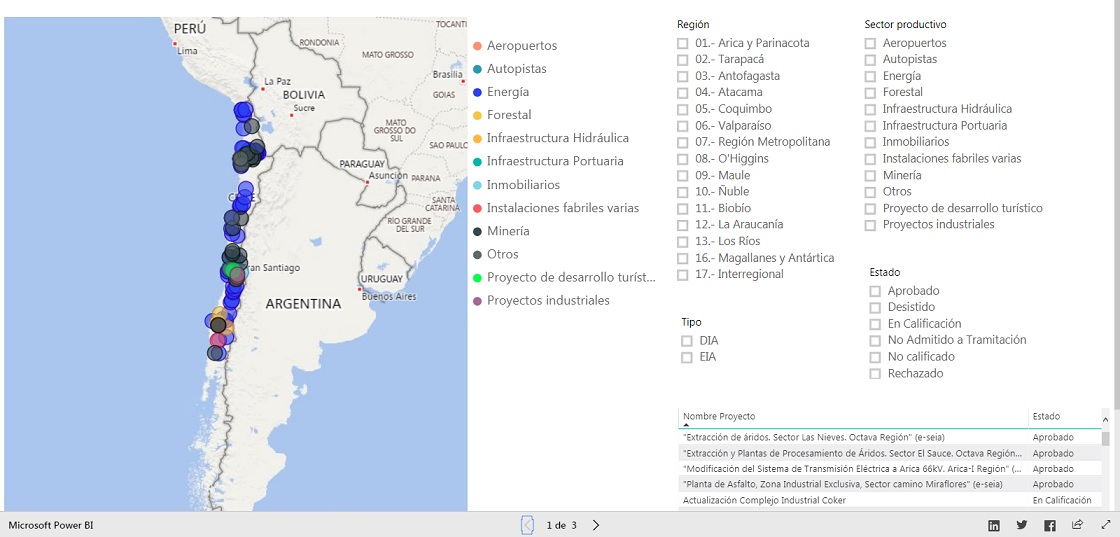Image resolution: width=1120 pixels, height=537 pixels.
Task: Sort by Nombre Proyecto column header
Action: coord(719,416)
